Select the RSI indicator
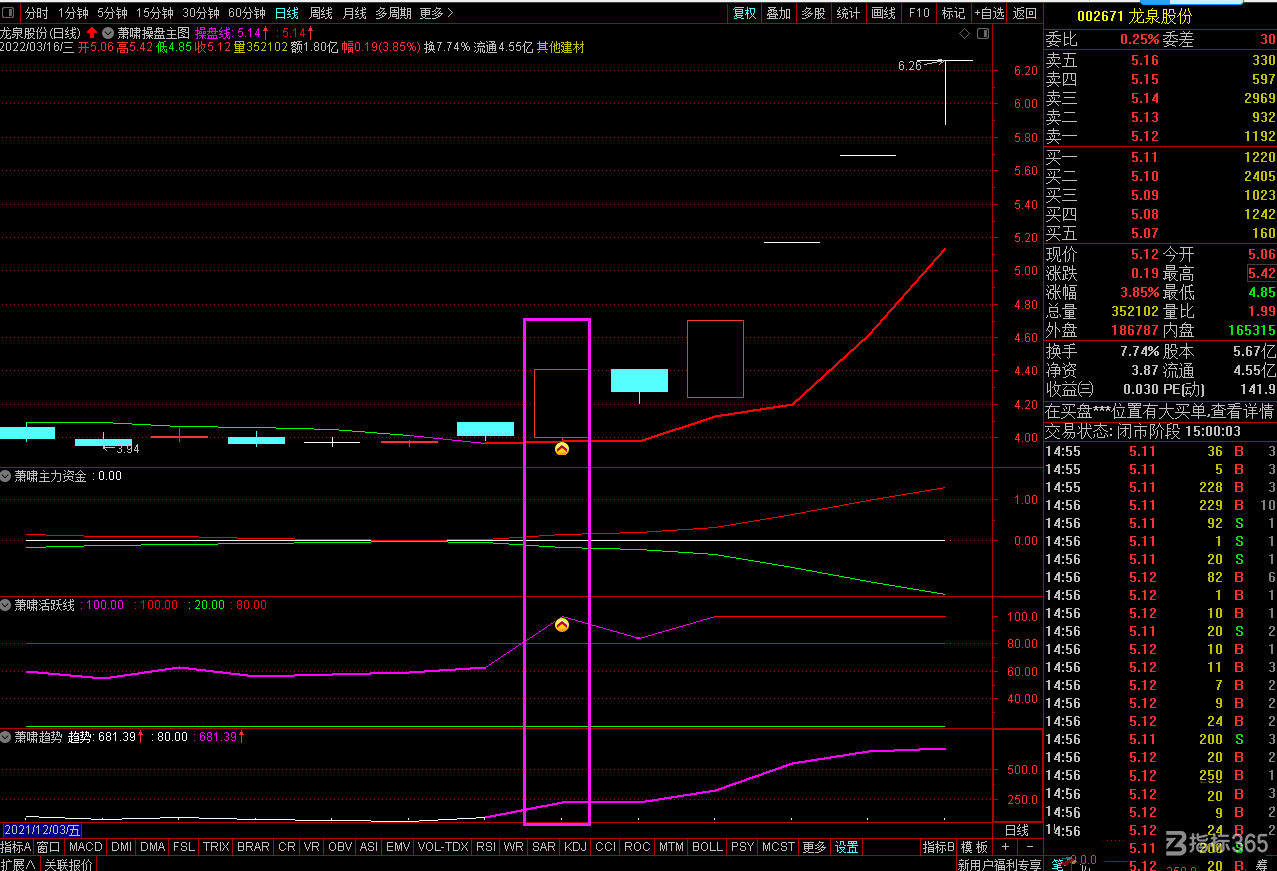The image size is (1277, 871). tap(486, 847)
